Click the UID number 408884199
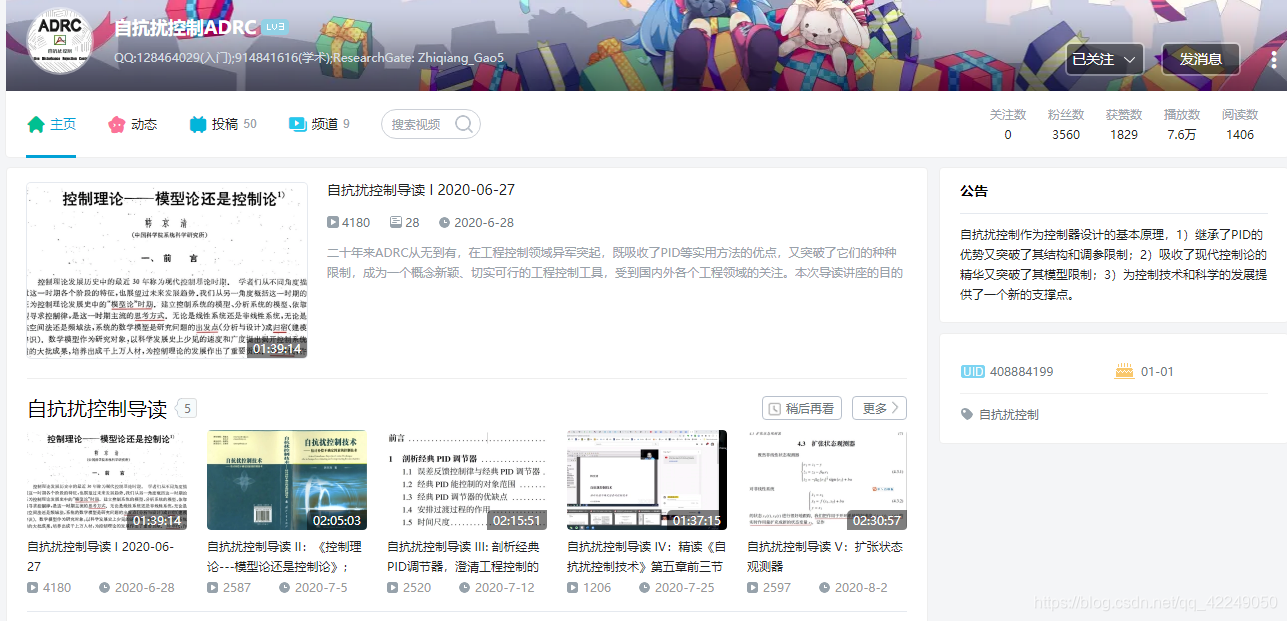This screenshot has width=1287, height=621. tap(1021, 372)
